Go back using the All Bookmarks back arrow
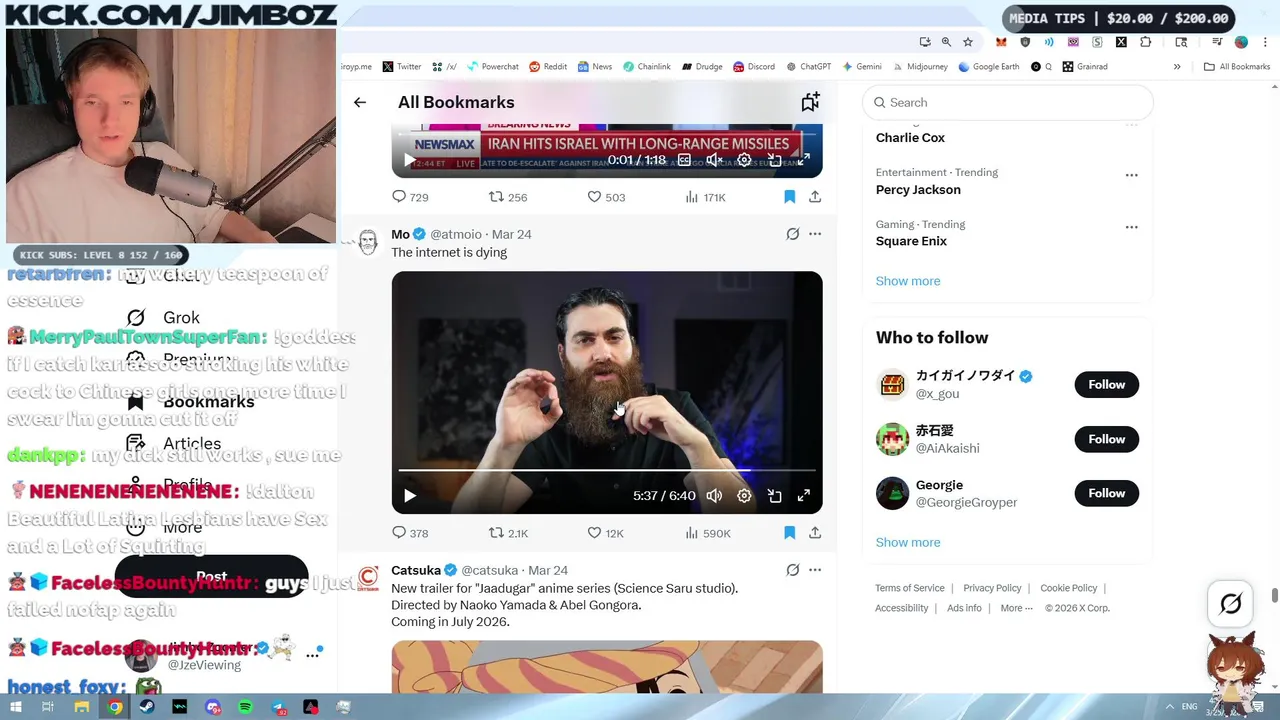The image size is (1280, 720). pos(360,102)
